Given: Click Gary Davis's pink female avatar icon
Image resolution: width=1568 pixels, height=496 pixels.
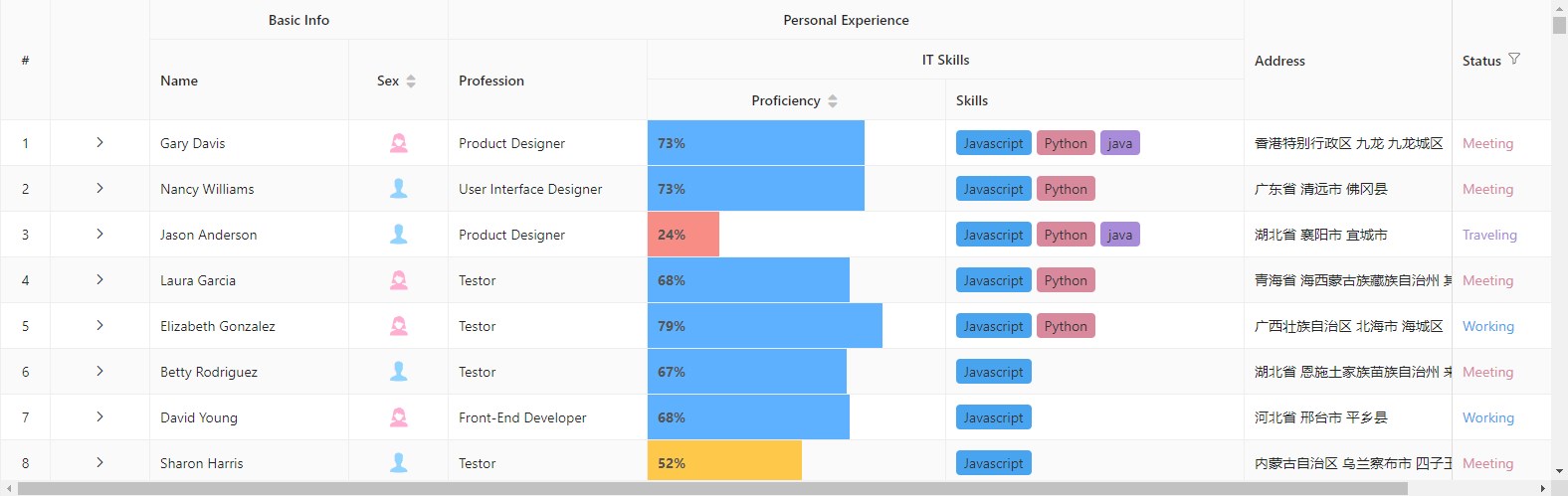Looking at the screenshot, I should [399, 143].
